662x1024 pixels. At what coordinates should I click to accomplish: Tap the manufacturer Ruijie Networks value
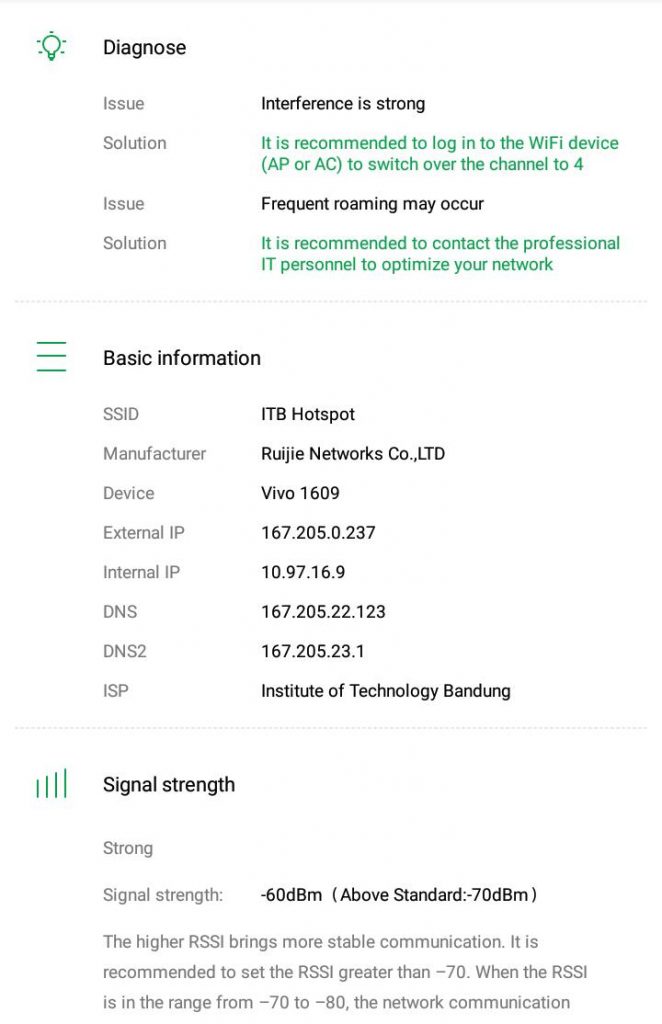click(353, 454)
